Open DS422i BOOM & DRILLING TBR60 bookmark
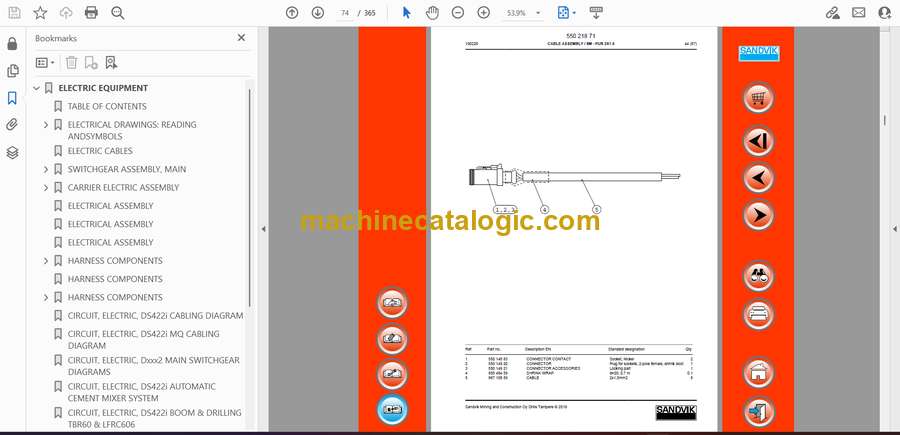 [154, 418]
